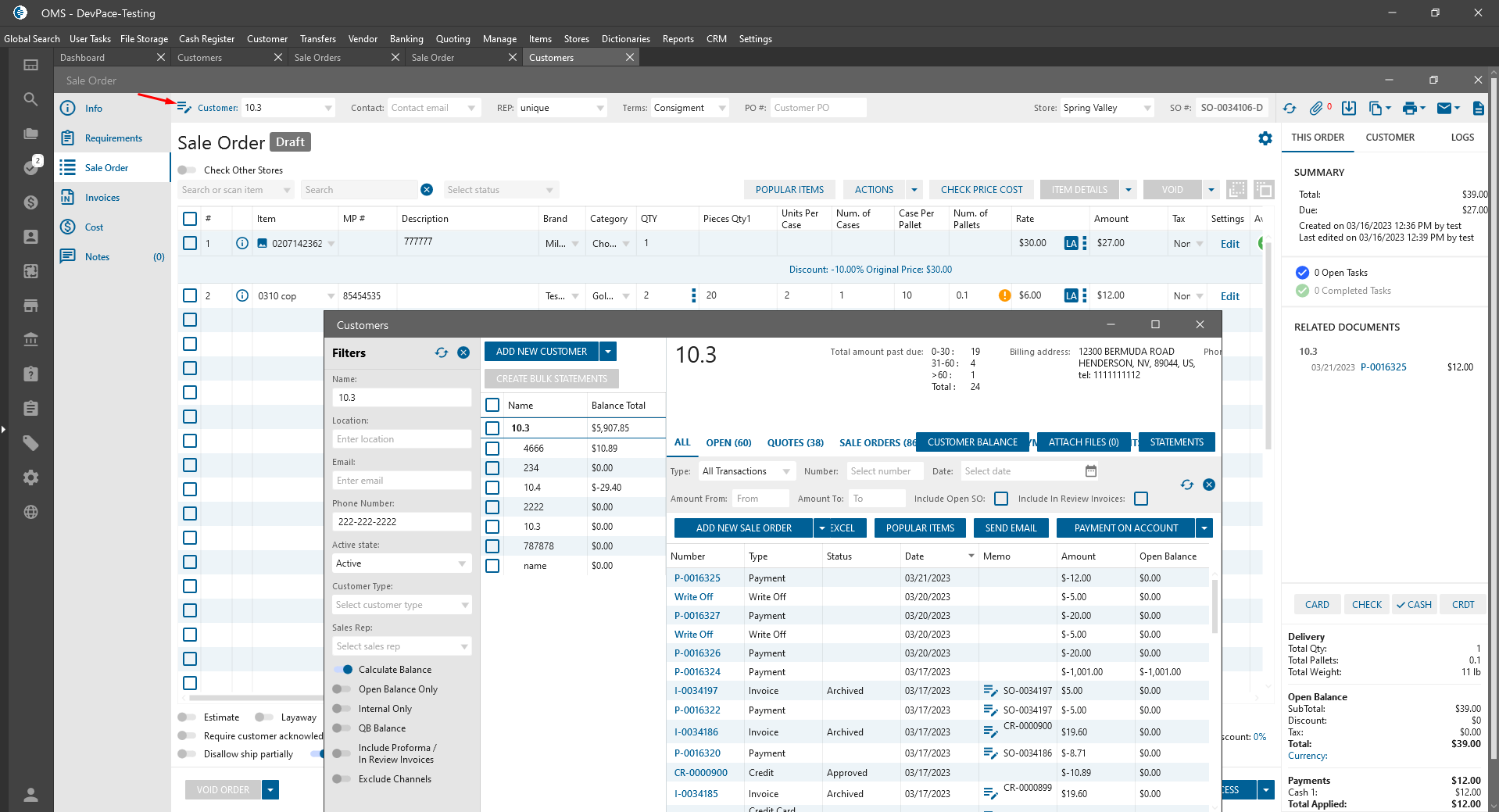Open user tasks checkmark icon with badge 2
This screenshot has height=812, width=1499.
click(30, 167)
